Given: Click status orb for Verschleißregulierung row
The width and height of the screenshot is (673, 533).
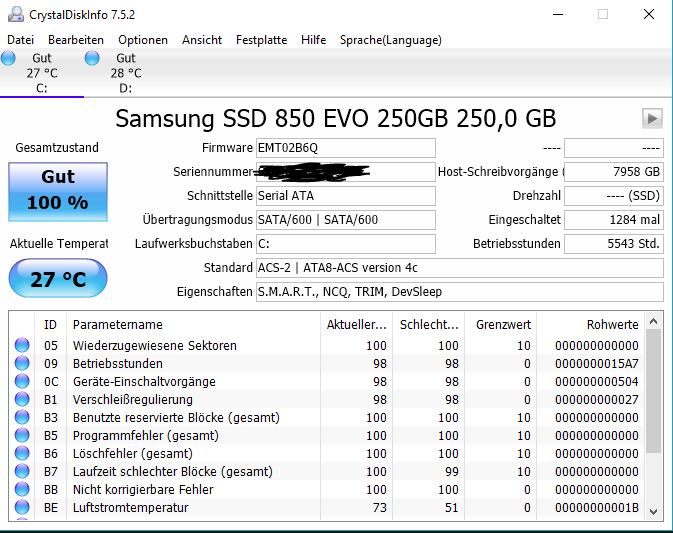Looking at the screenshot, I should coord(22,399).
